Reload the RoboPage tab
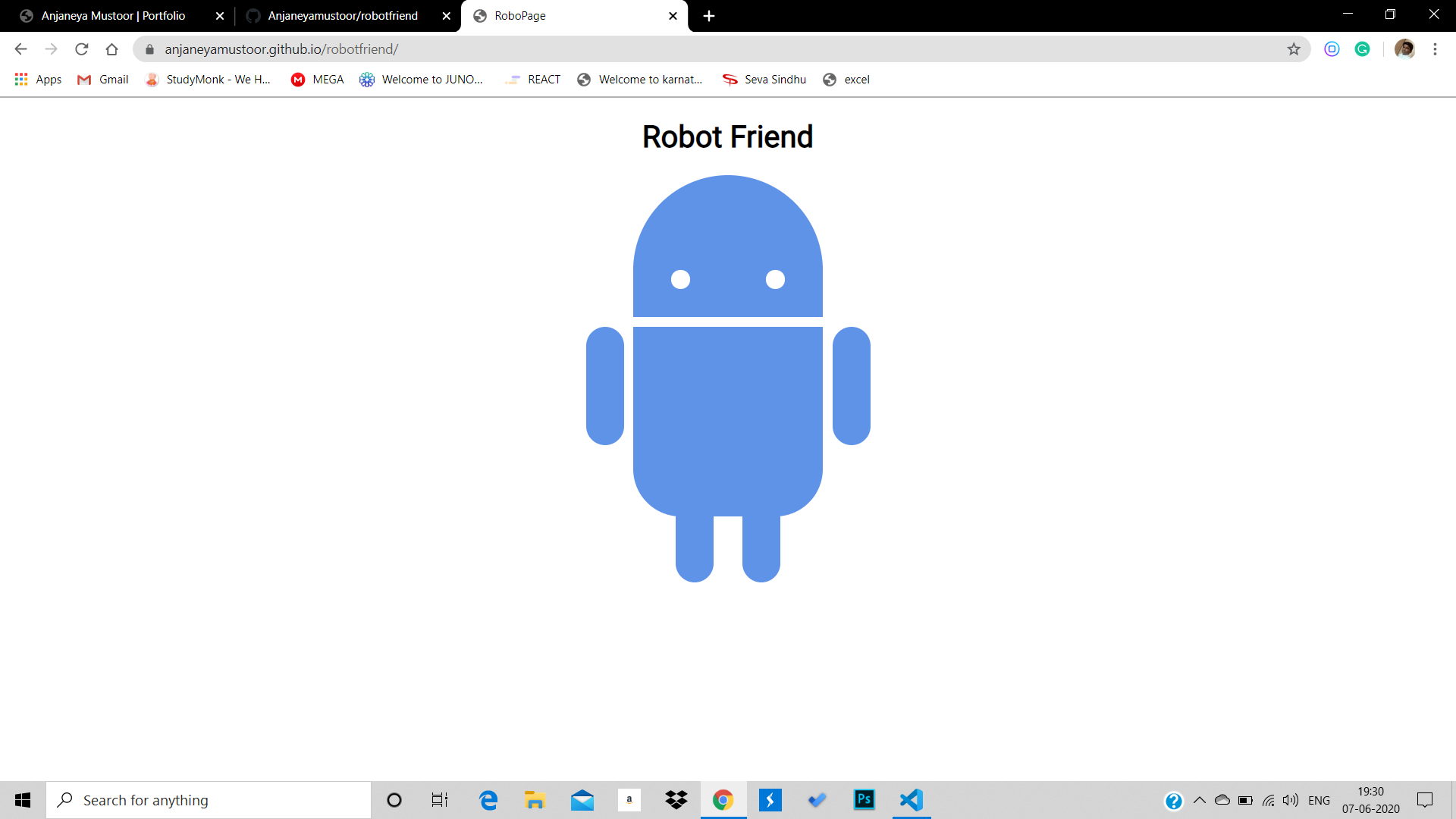Screen dimensions: 1456x819 (x=81, y=49)
